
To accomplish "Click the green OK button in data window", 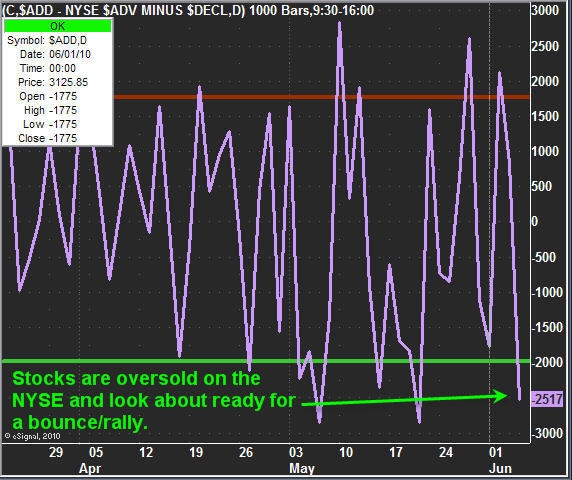I will coord(57,26).
